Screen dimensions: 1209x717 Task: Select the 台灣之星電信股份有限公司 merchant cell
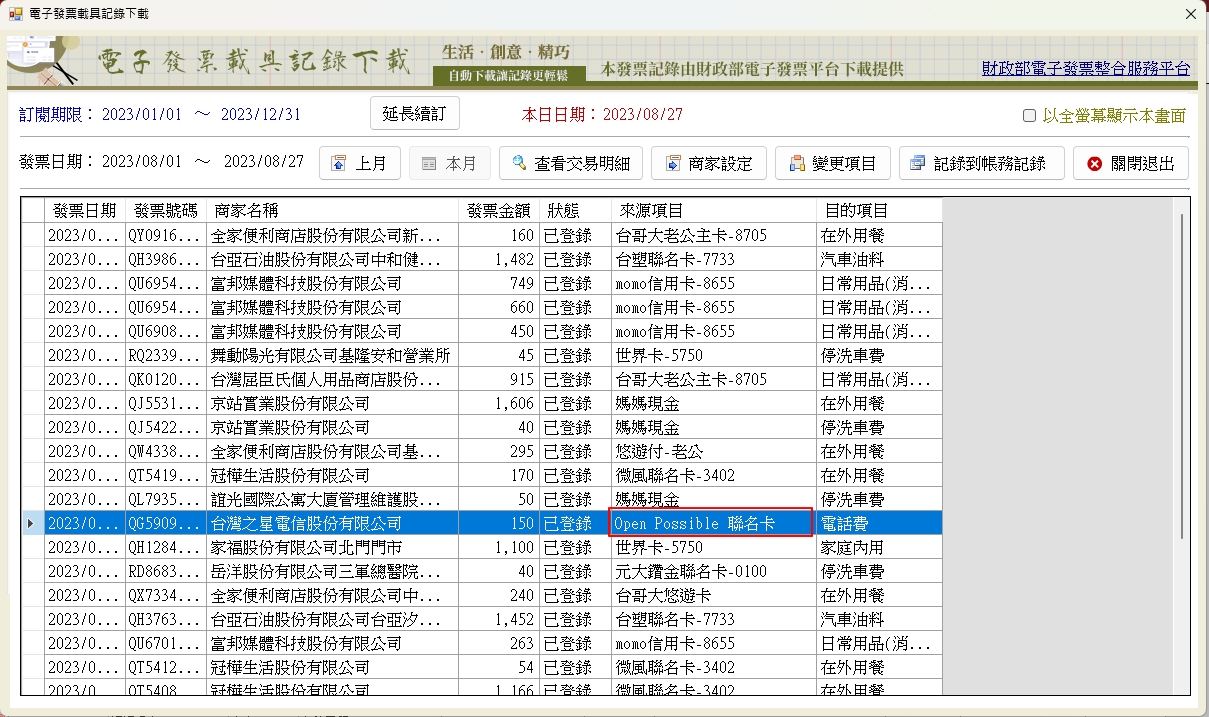point(333,523)
